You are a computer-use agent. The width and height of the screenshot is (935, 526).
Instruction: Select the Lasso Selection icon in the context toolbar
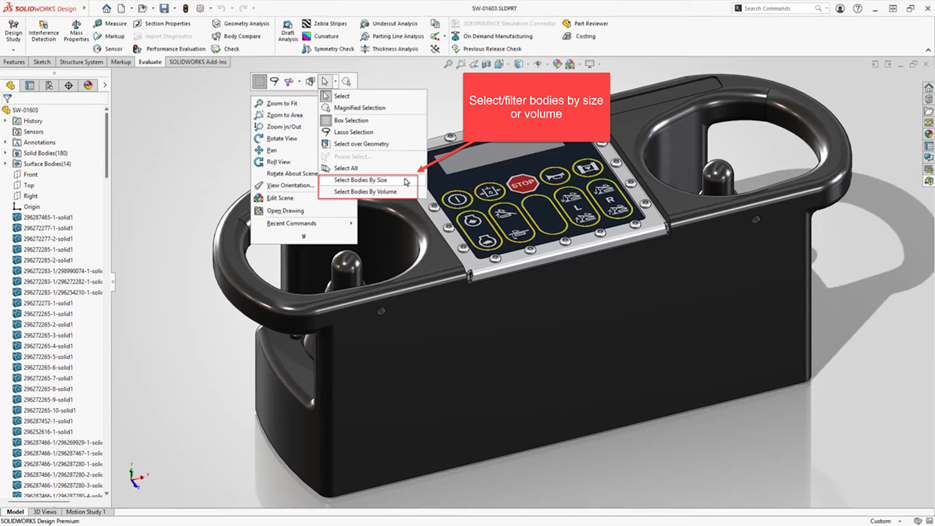pyautogui.click(x=274, y=82)
